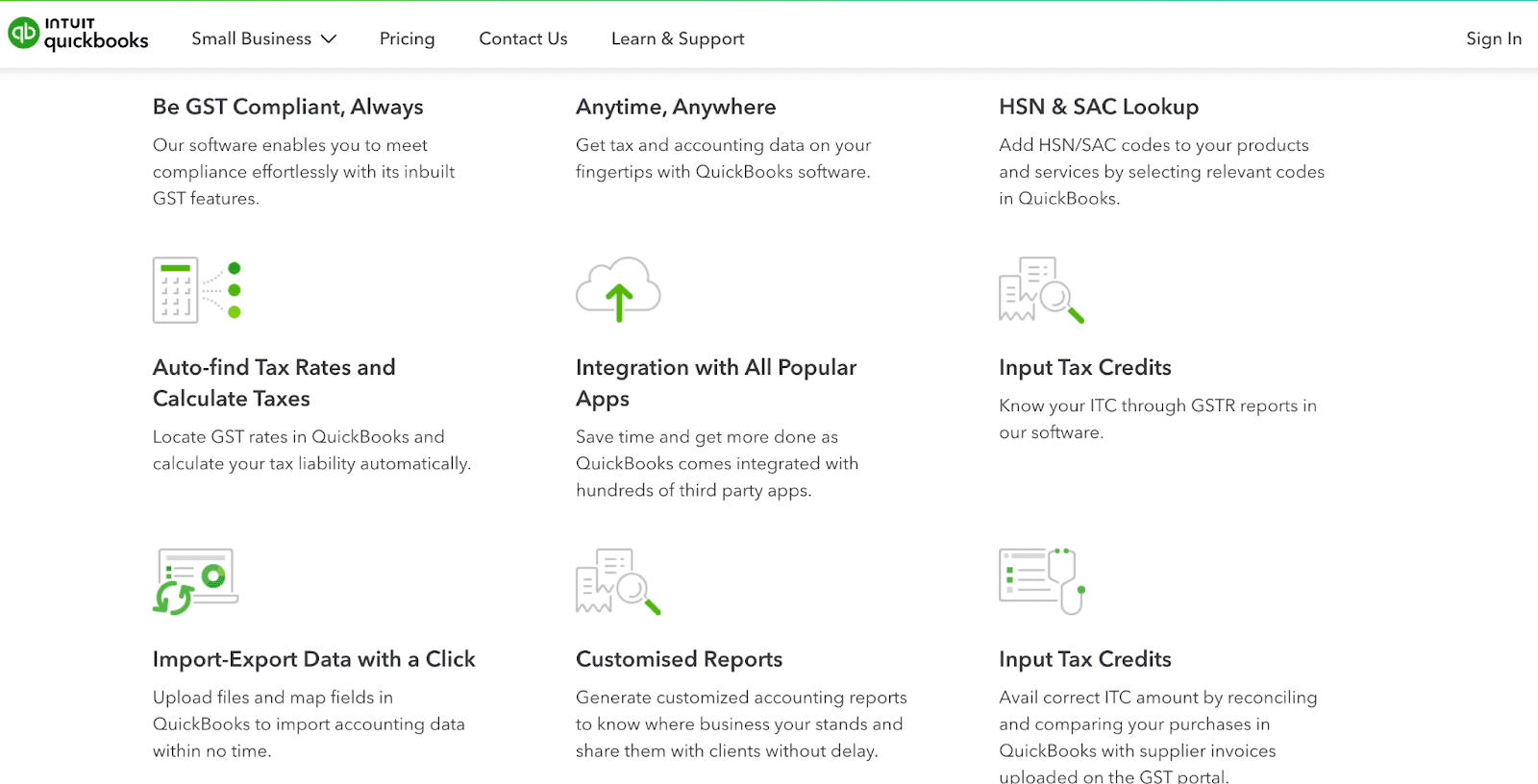Click Import-Export Data with a Click heading
This screenshot has width=1538, height=784.
(314, 659)
